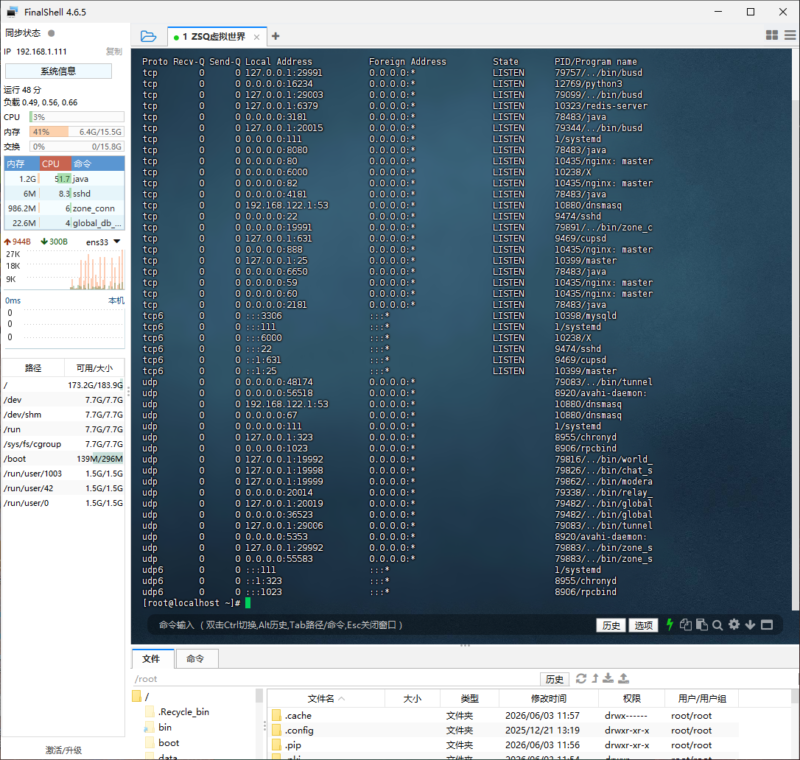Click the 本机 latency link
This screenshot has height=760, width=800.
(x=116, y=300)
